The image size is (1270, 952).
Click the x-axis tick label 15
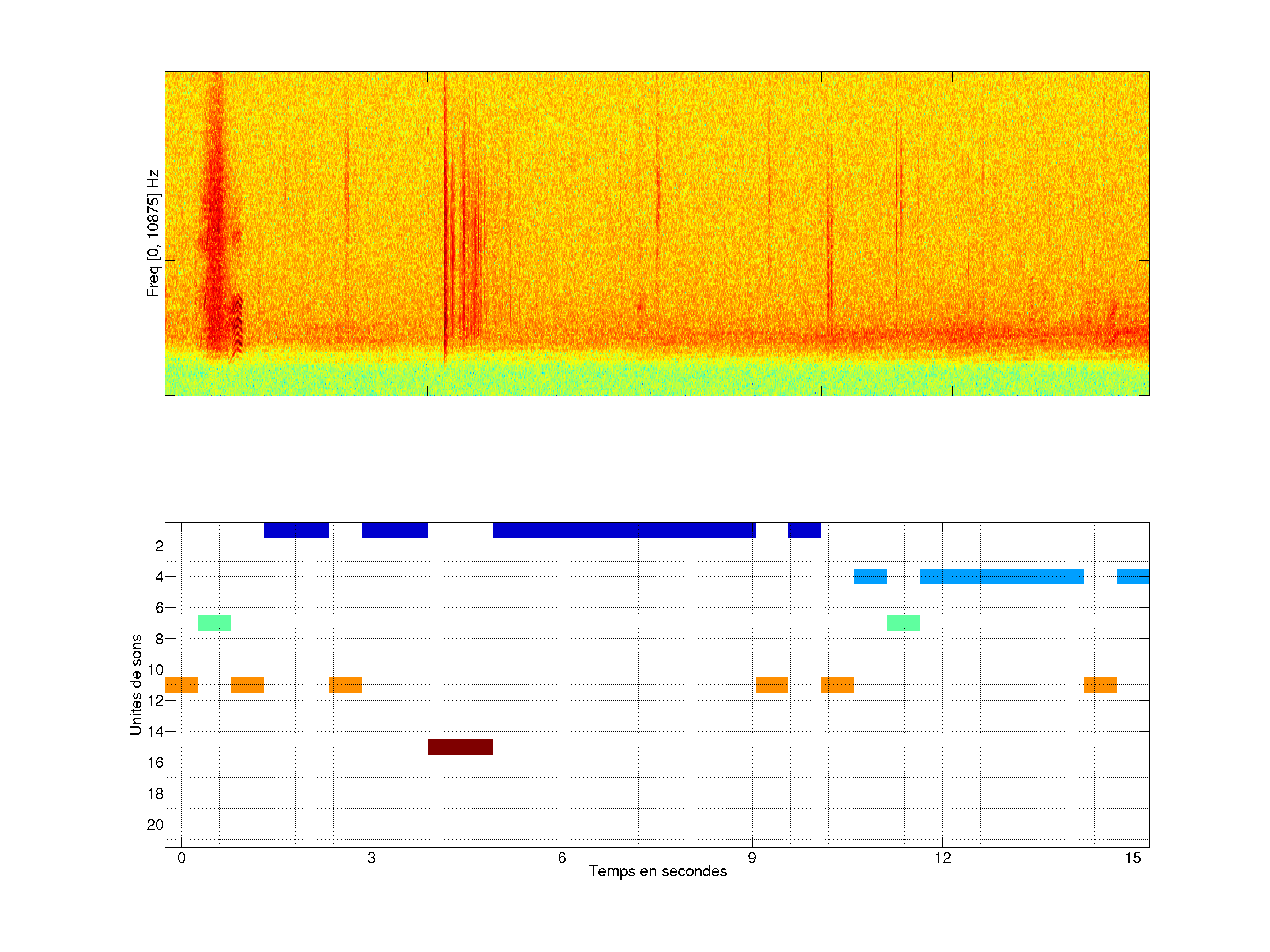(x=1132, y=858)
